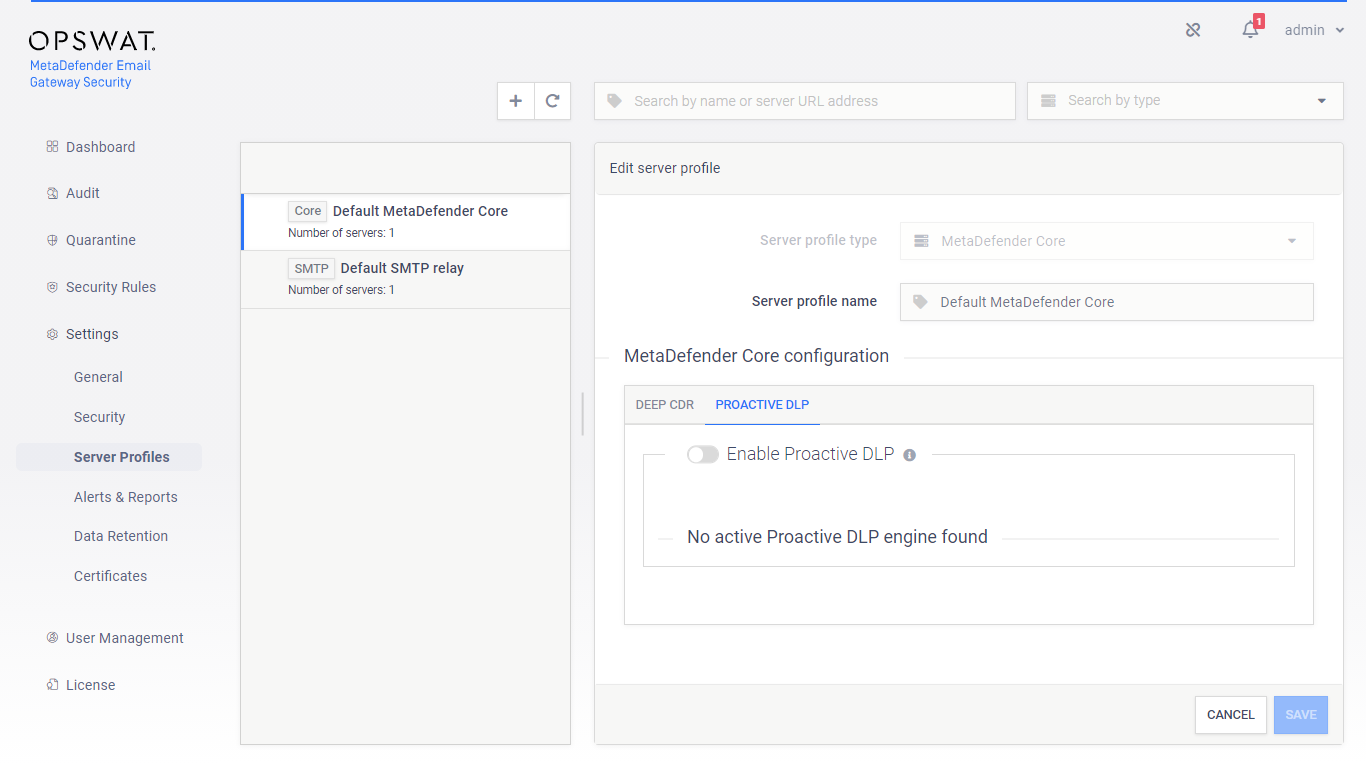Screen dimensions: 1366x768
Task: Click the add server profile plus icon
Action: click(516, 101)
